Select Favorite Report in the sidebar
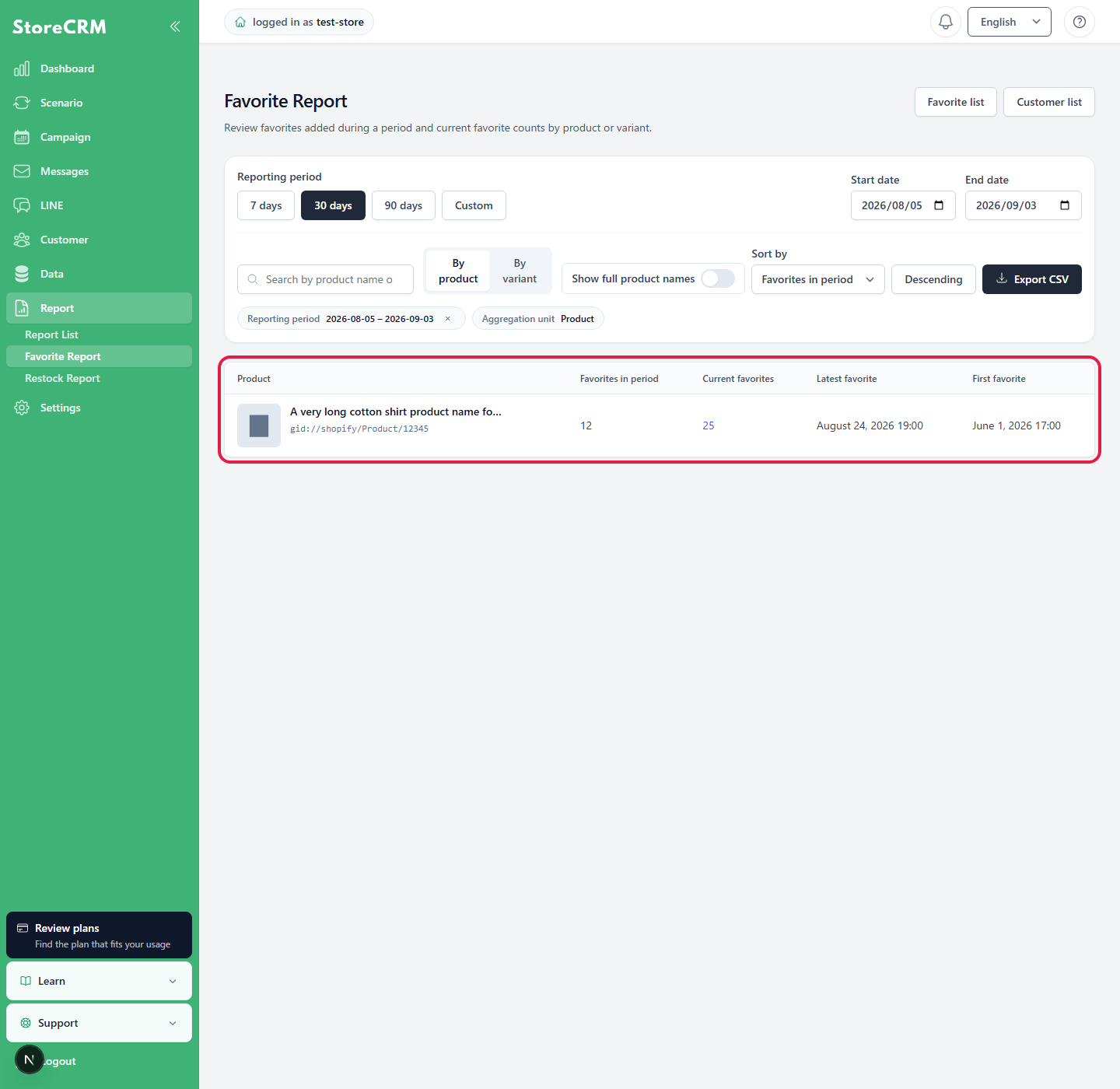Viewport: 1120px width, 1089px height. (99, 356)
